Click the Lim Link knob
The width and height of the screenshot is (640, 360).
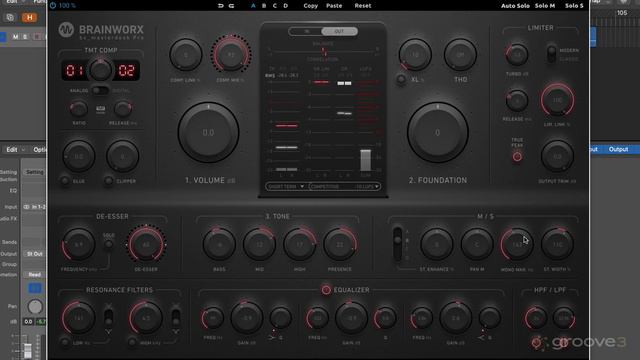(x=558, y=100)
